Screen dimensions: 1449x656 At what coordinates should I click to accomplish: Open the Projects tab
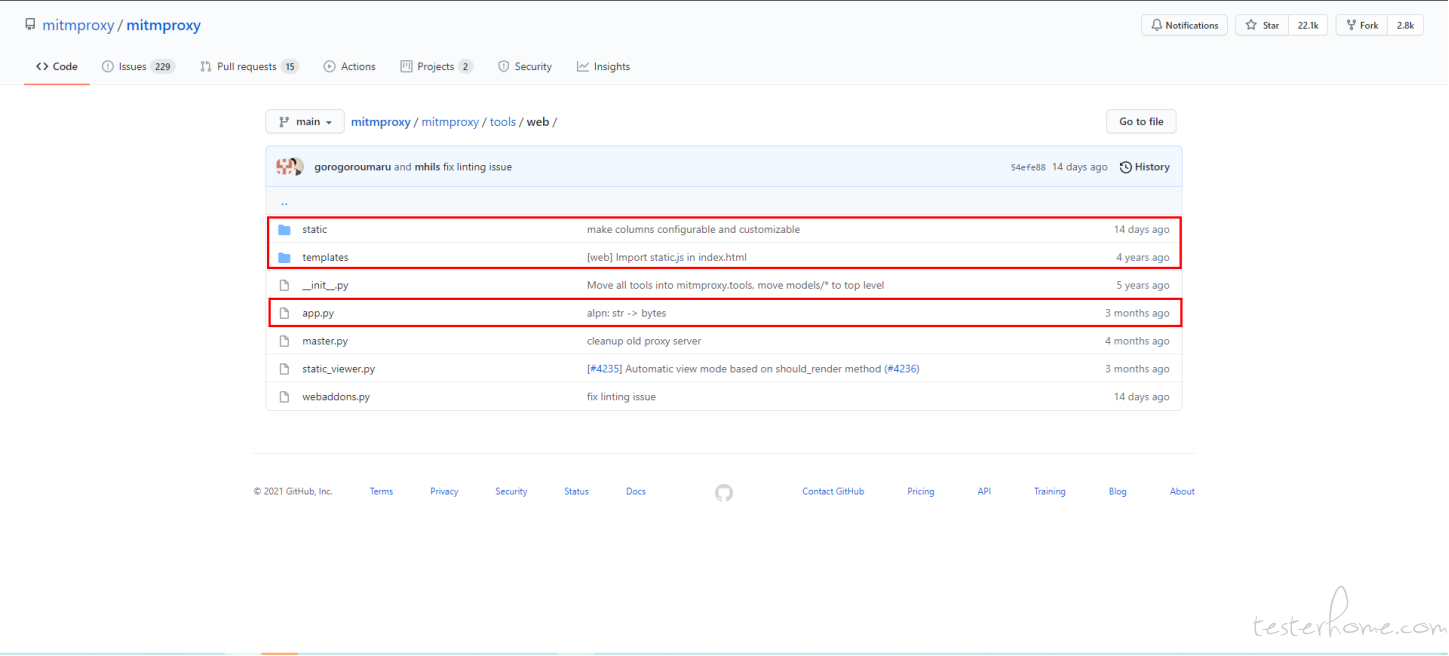(436, 67)
